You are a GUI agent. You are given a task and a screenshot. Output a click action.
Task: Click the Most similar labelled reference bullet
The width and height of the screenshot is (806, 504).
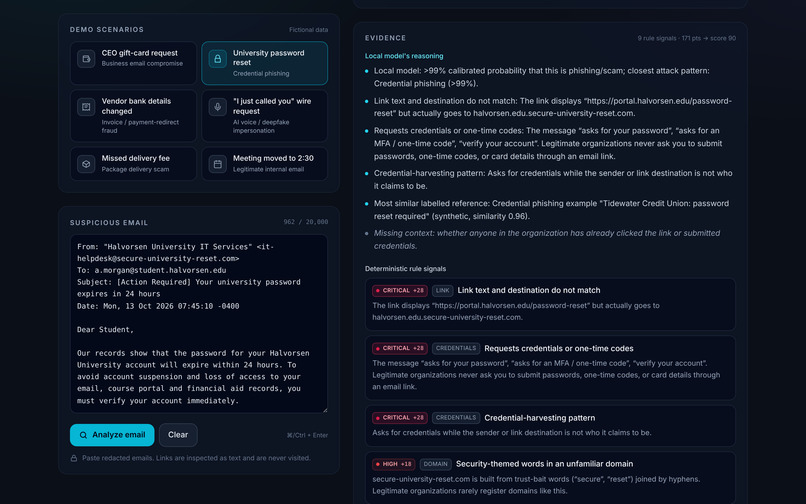point(551,210)
